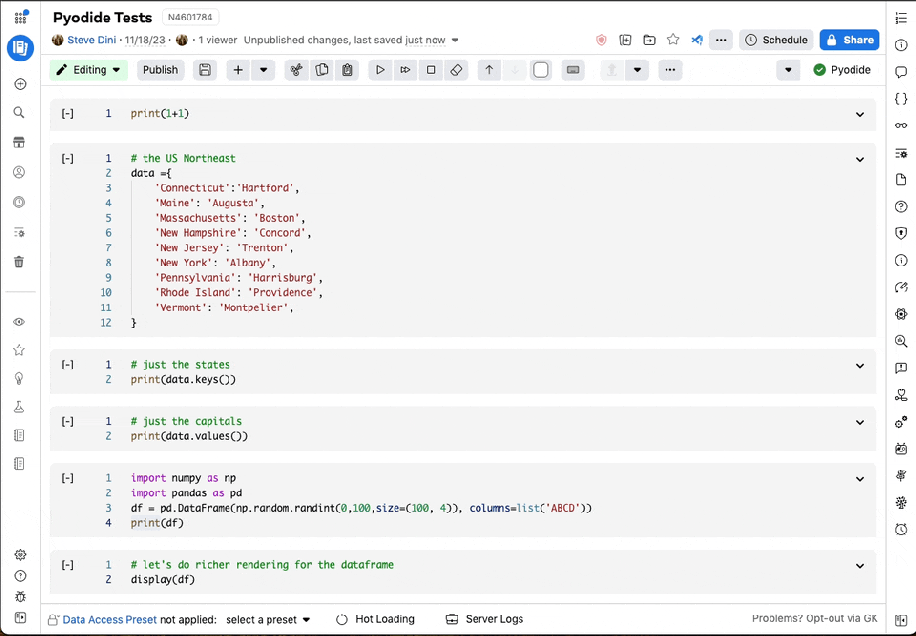This screenshot has width=916, height=636.
Task: Open the comments speech bubble panel
Action: point(901,72)
